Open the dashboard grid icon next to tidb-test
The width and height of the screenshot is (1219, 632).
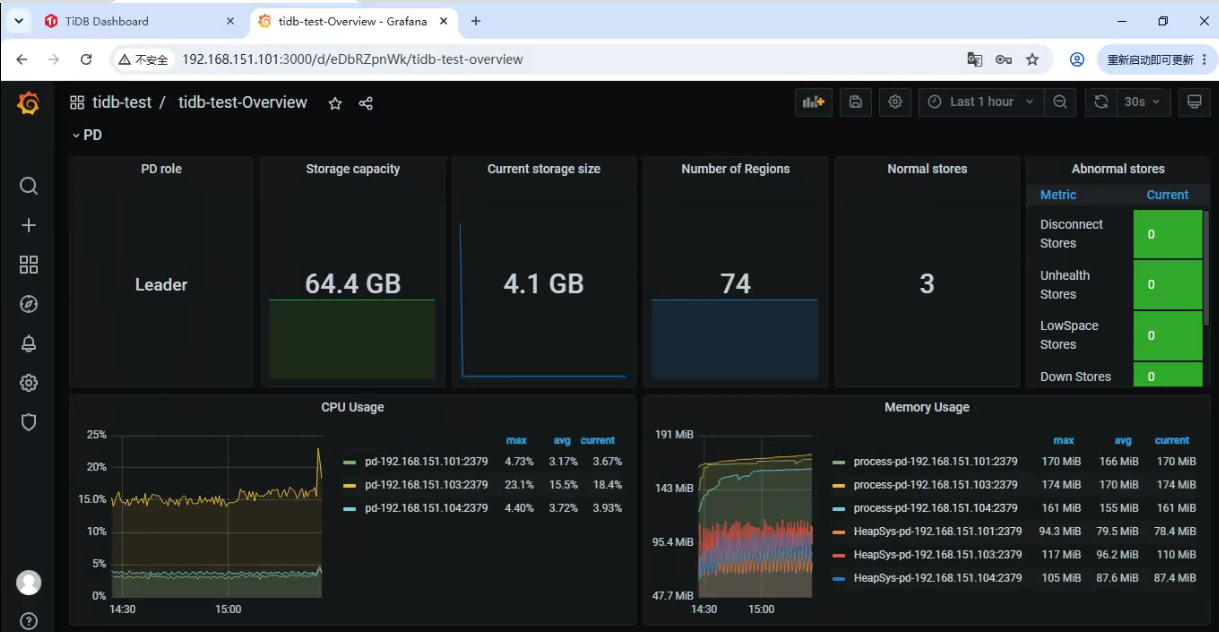(77, 102)
